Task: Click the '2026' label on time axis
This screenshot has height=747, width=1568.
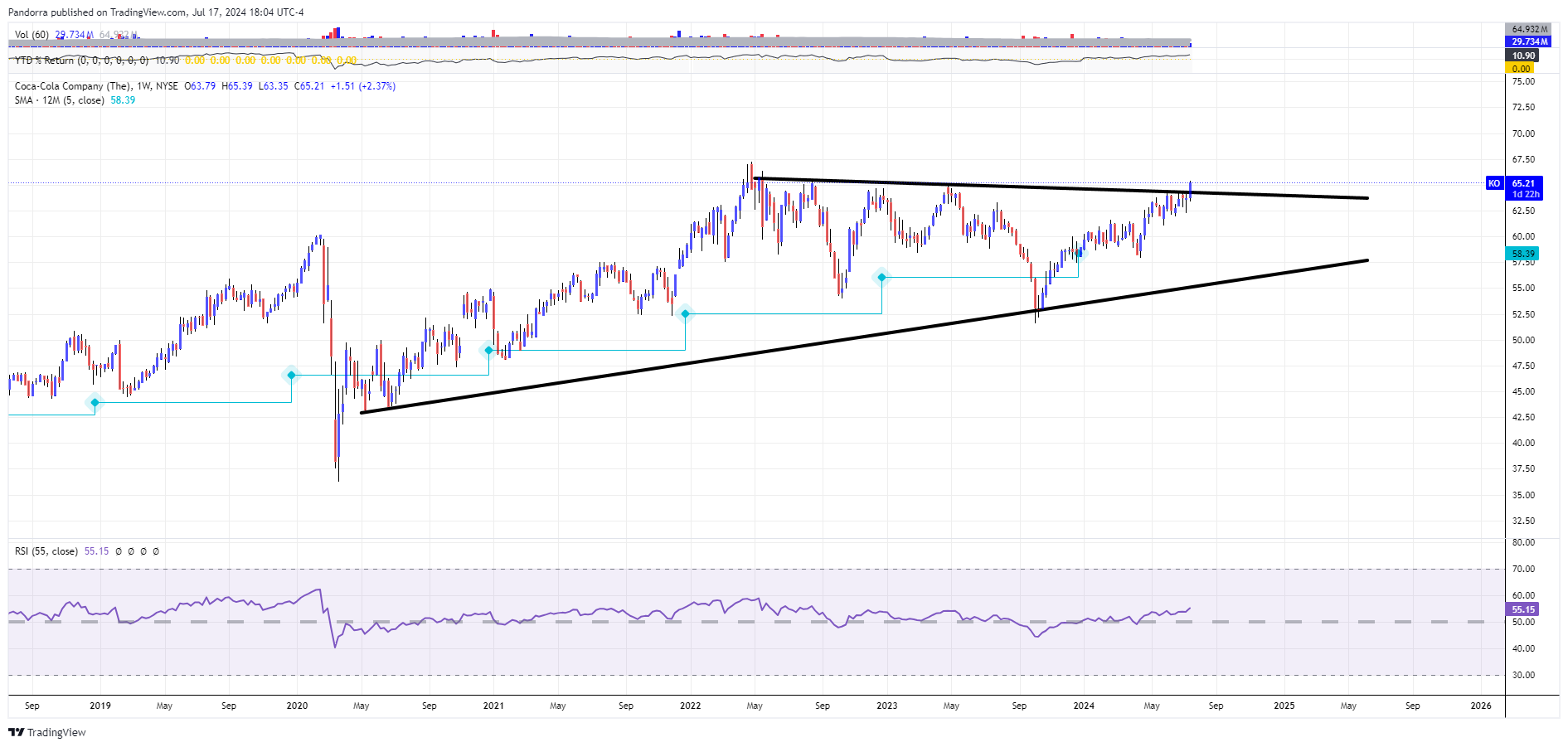Action: pyautogui.click(x=1480, y=706)
